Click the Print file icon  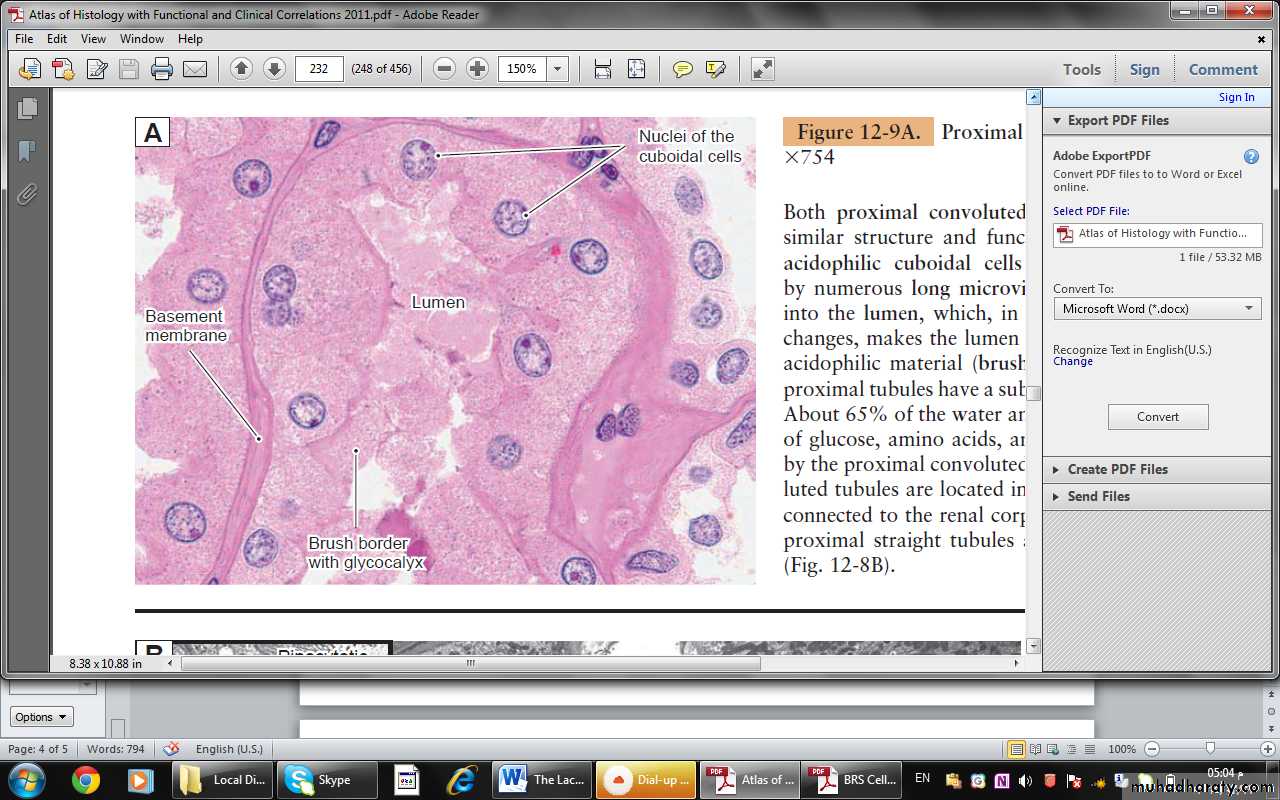(x=162, y=69)
